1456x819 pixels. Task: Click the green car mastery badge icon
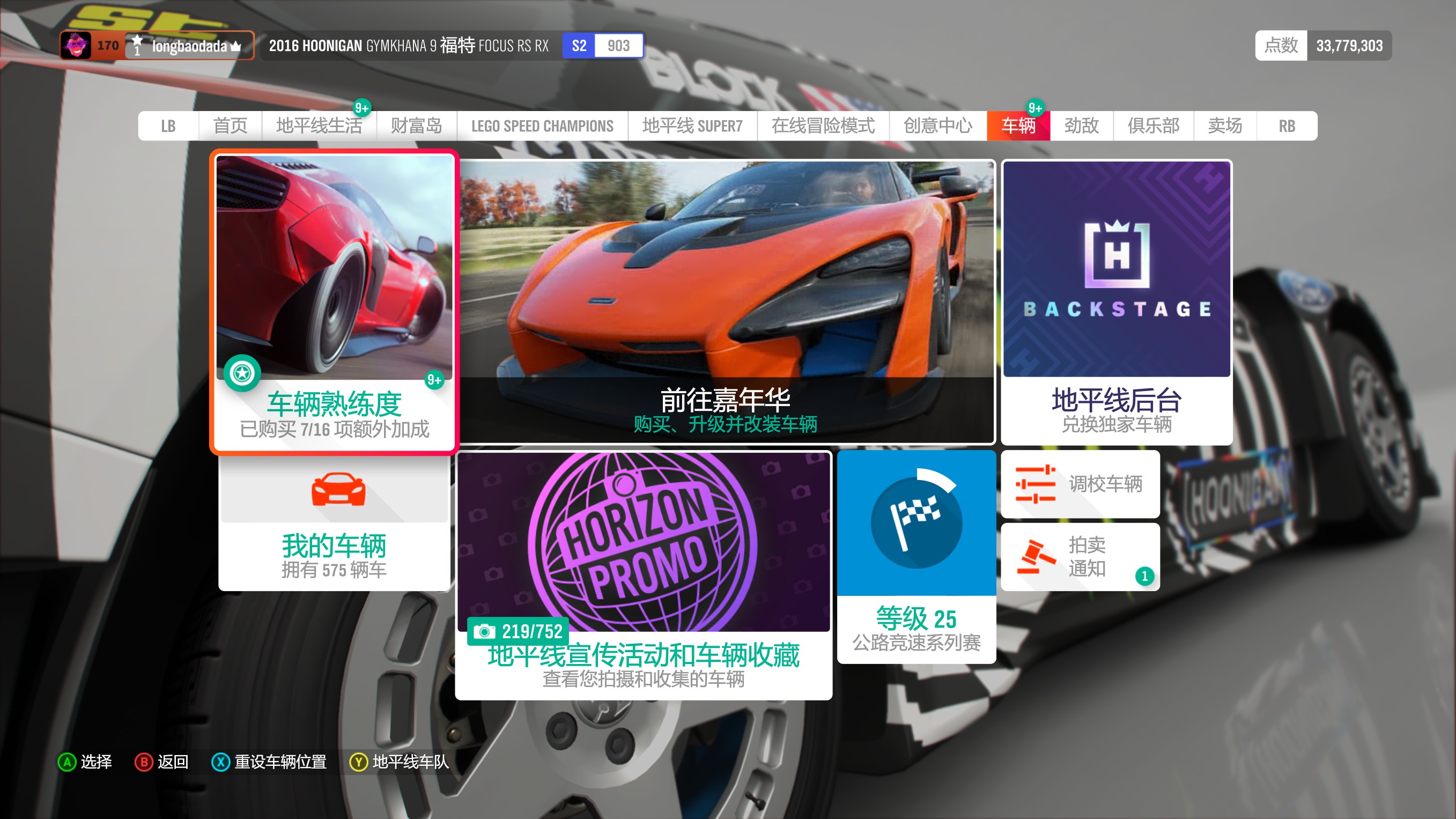pyautogui.click(x=242, y=373)
